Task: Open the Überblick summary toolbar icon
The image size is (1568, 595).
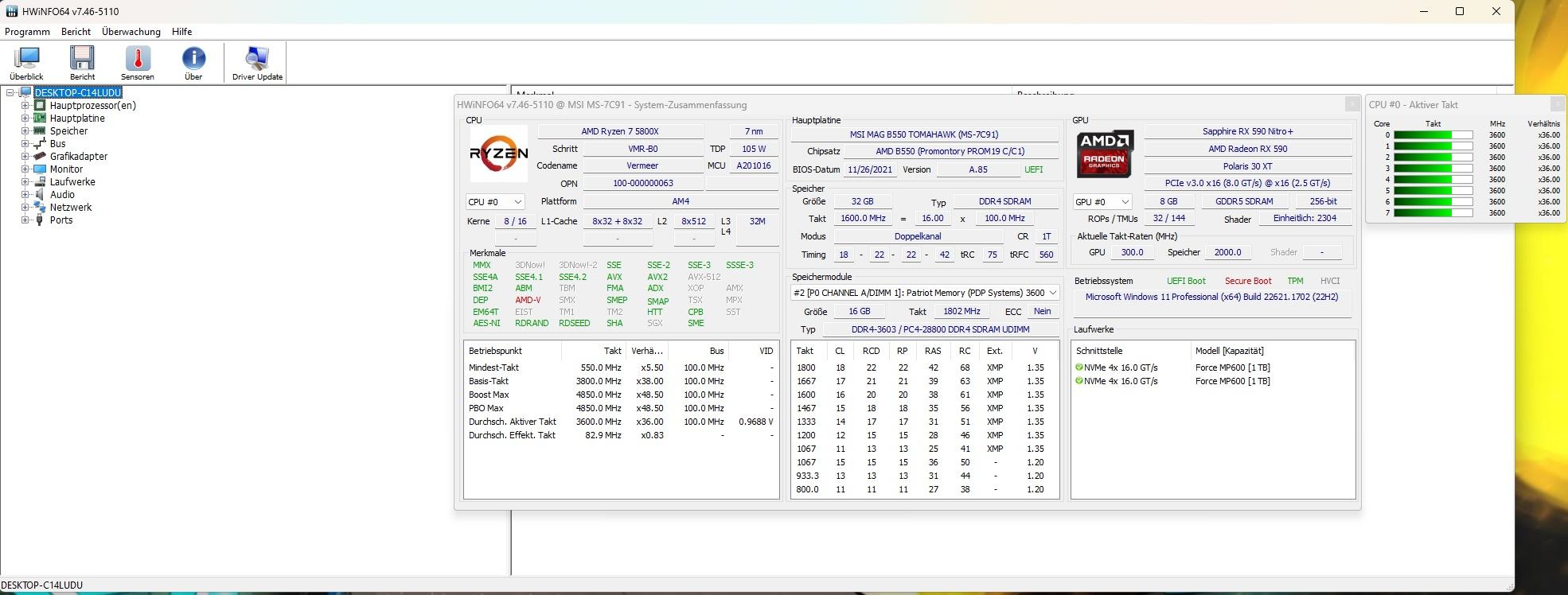Action: 27,63
